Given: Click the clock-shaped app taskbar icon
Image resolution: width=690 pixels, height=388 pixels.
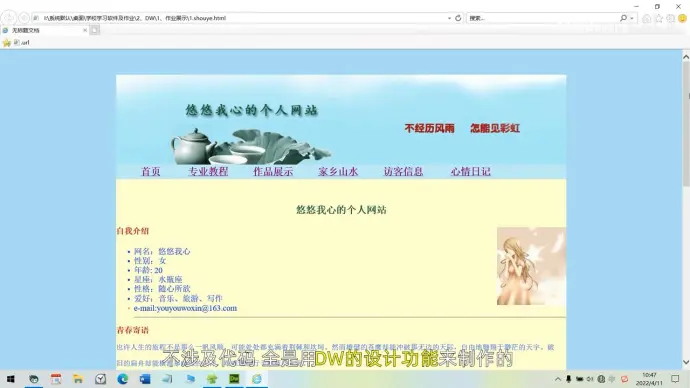Looking at the screenshot, I should click(100, 379).
